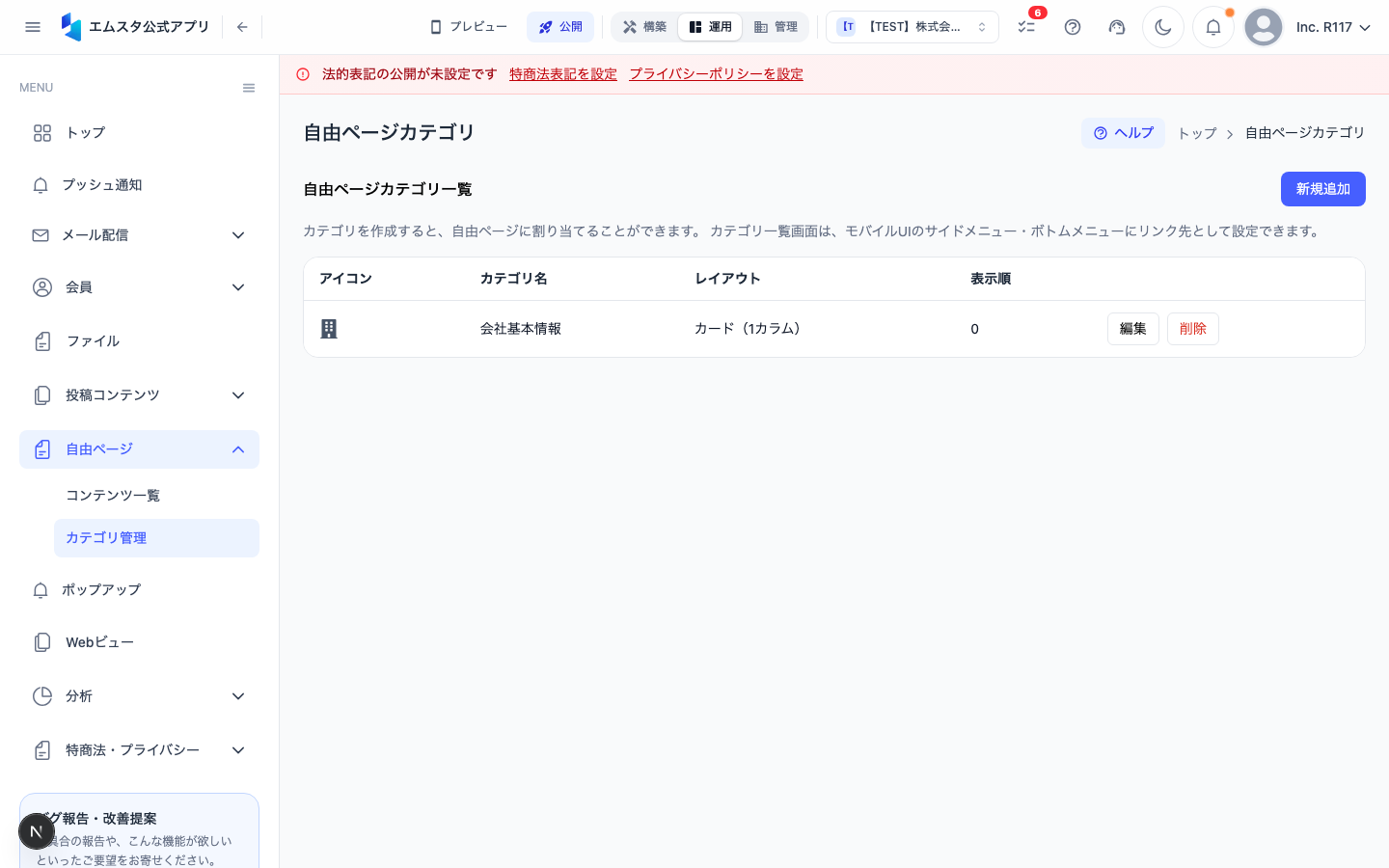Click the back arrow next to app title
Screen dimensions: 1389x868
[x=242, y=27]
